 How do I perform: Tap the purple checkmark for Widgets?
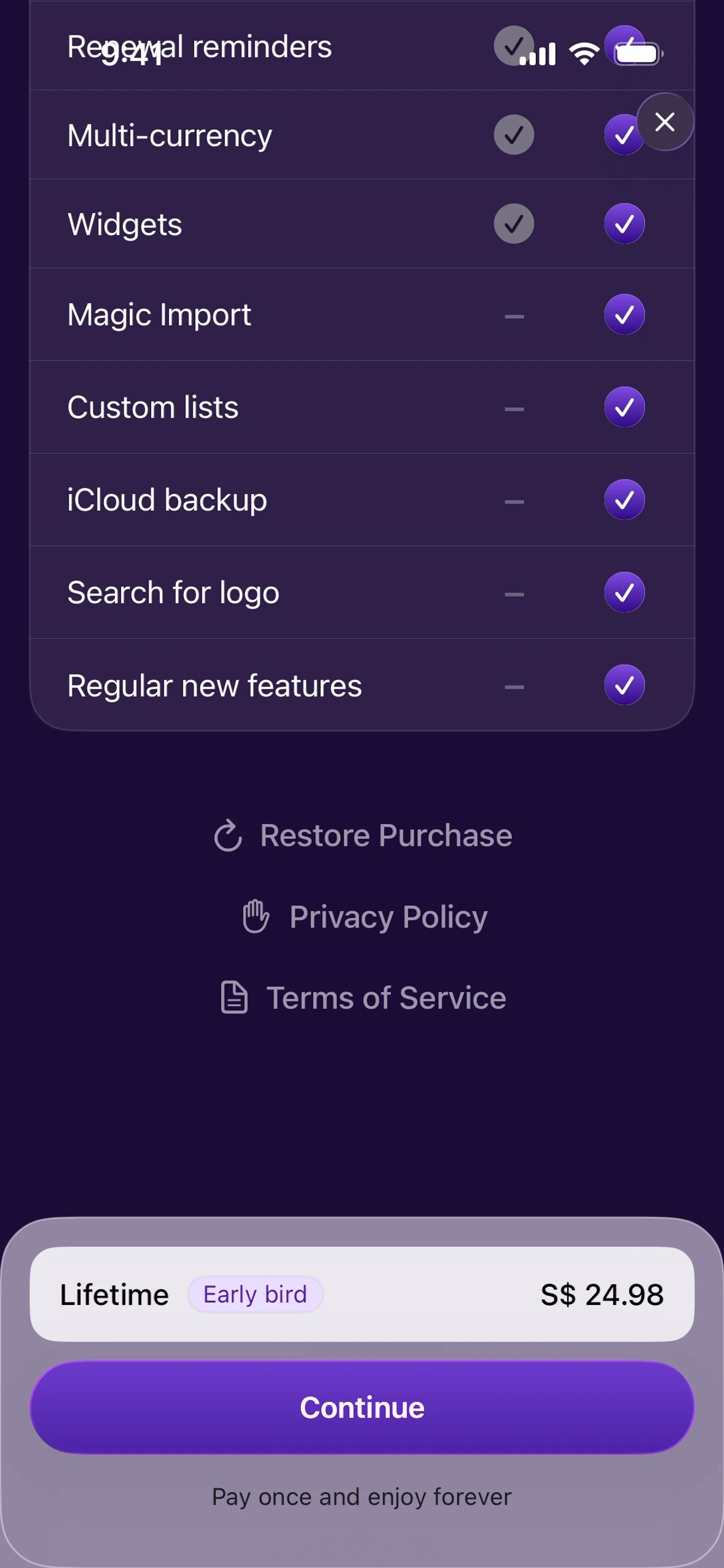point(624,224)
